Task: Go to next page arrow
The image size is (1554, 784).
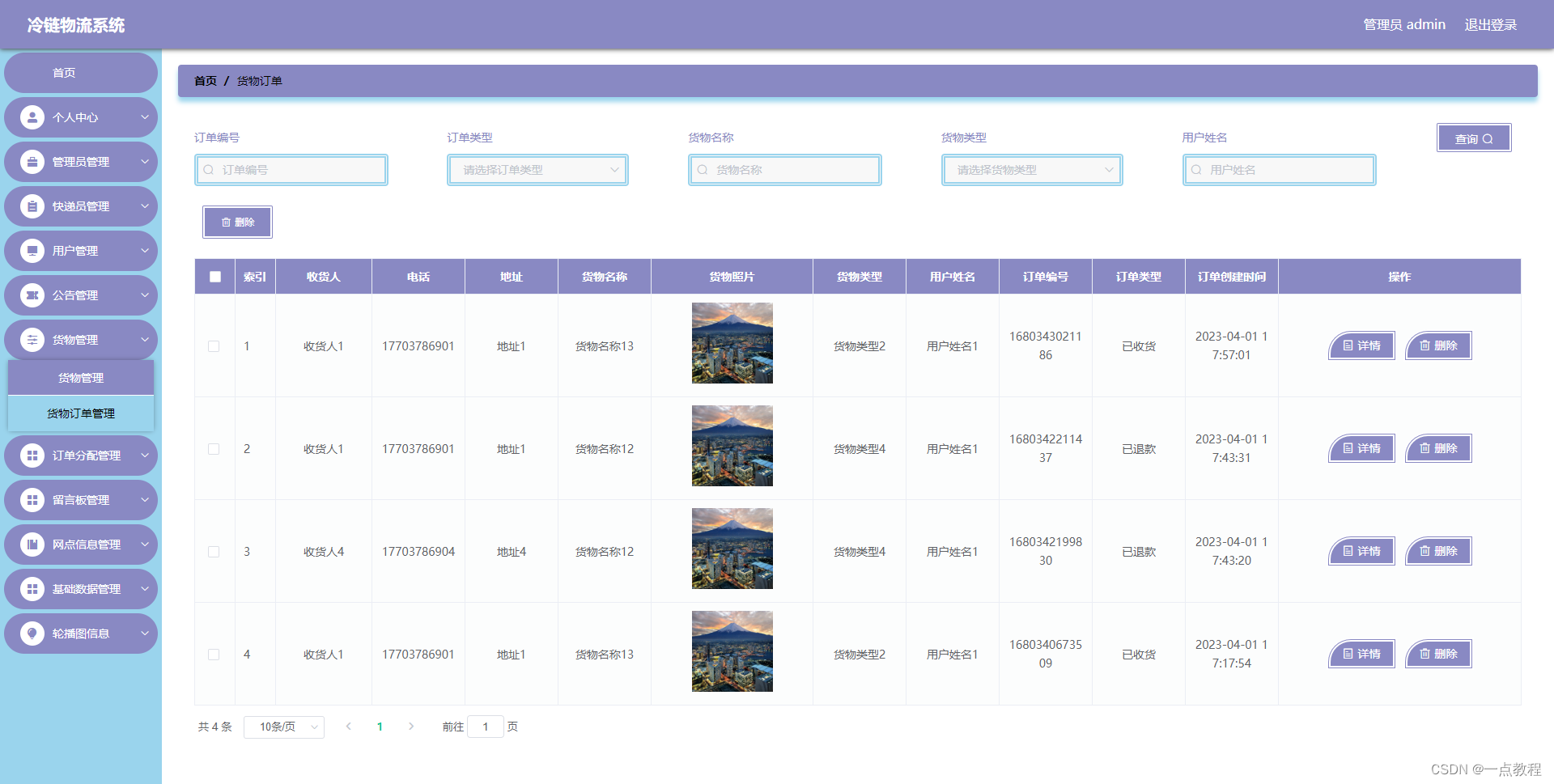Action: (x=411, y=727)
